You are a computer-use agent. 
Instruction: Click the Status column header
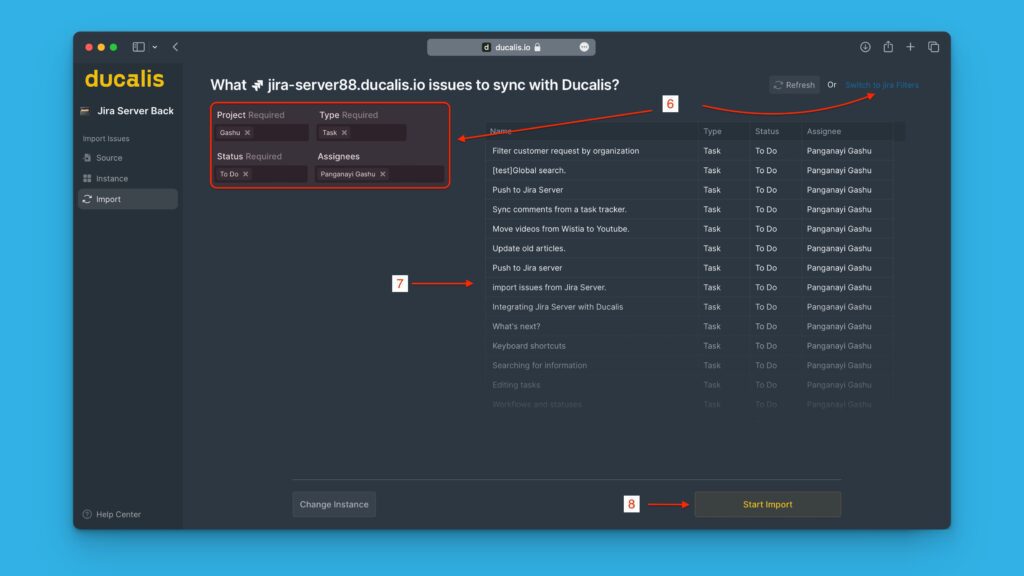[x=767, y=131]
